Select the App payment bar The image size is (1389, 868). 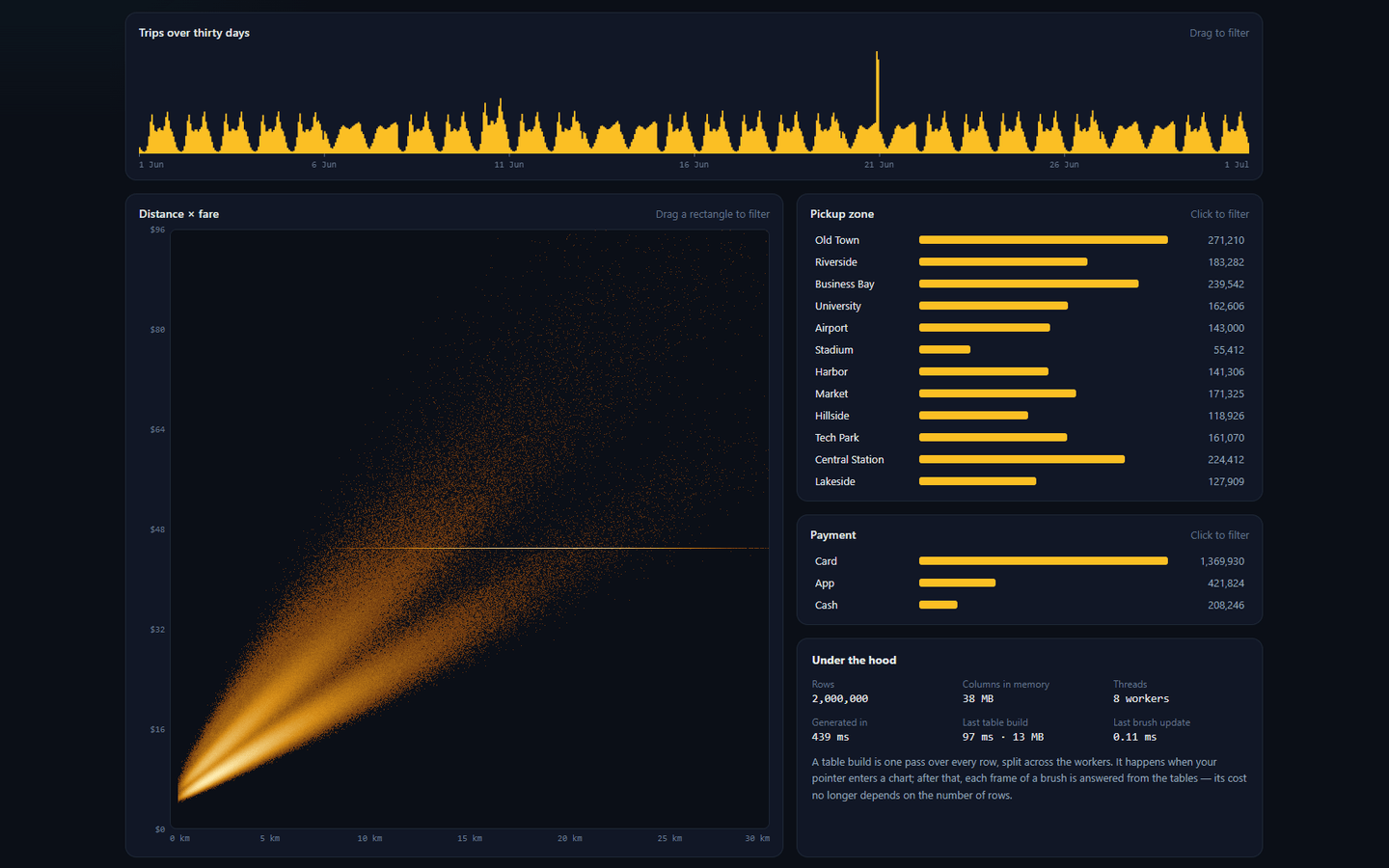(x=957, y=583)
